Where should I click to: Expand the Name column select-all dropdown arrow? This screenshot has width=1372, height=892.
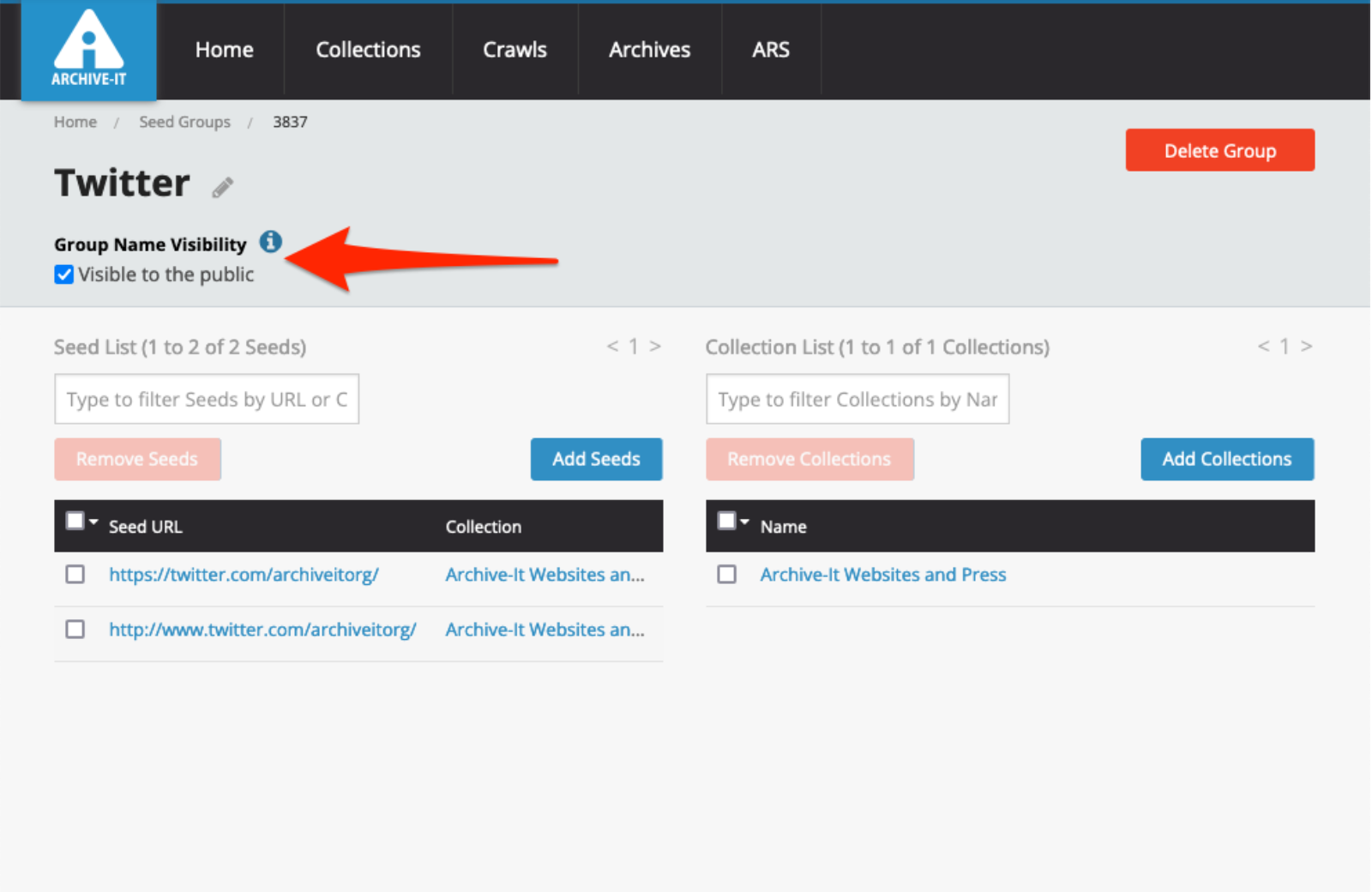744,521
